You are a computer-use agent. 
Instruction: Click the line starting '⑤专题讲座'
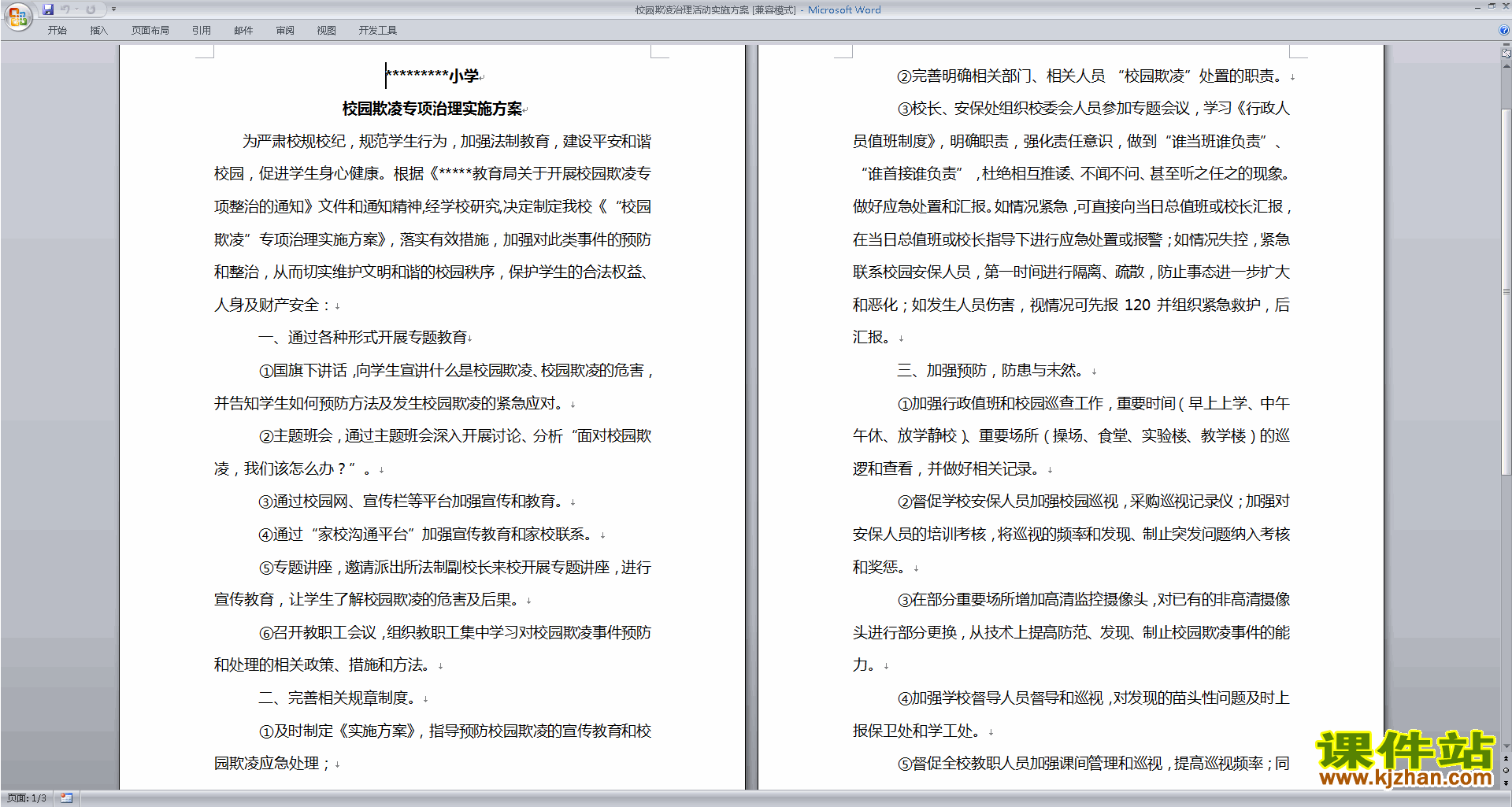tap(455, 568)
